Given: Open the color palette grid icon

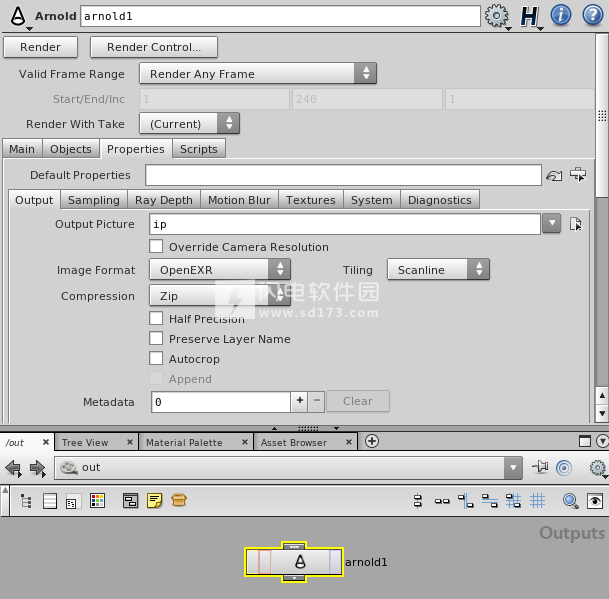Looking at the screenshot, I should coord(97,501).
